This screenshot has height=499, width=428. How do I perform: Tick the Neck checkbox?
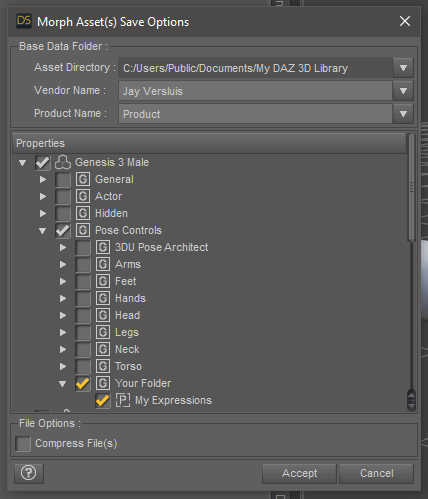click(x=83, y=350)
